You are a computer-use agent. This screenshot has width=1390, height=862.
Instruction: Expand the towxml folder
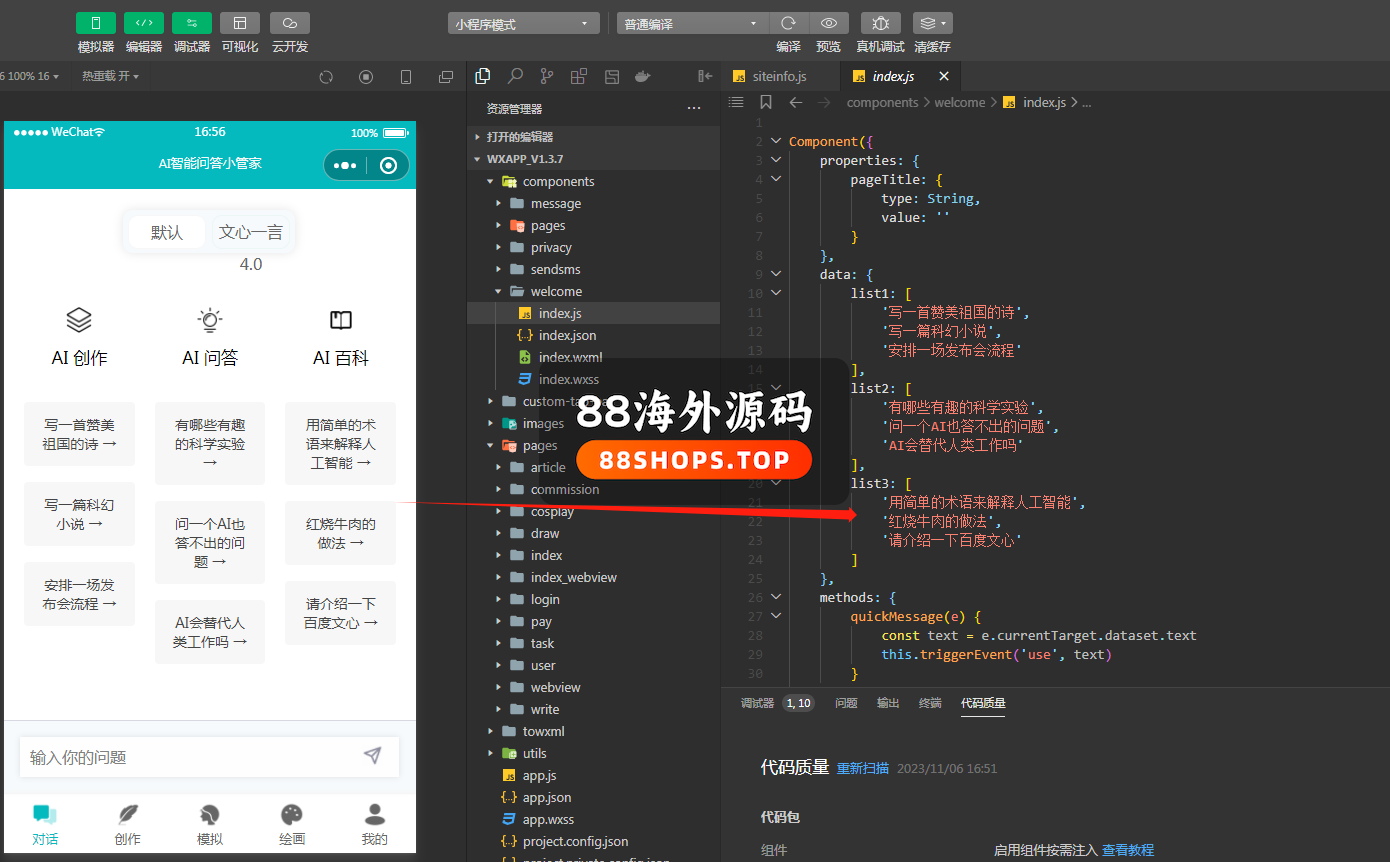543,731
